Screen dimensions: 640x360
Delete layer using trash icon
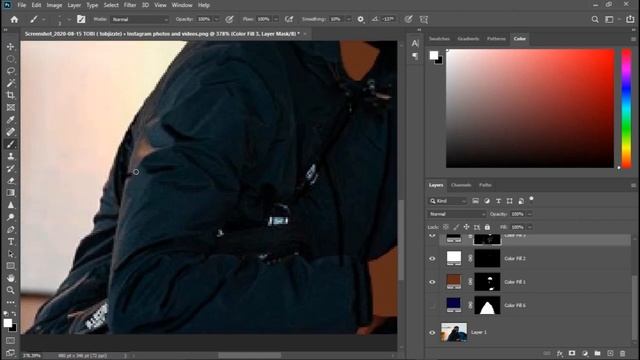point(622,353)
